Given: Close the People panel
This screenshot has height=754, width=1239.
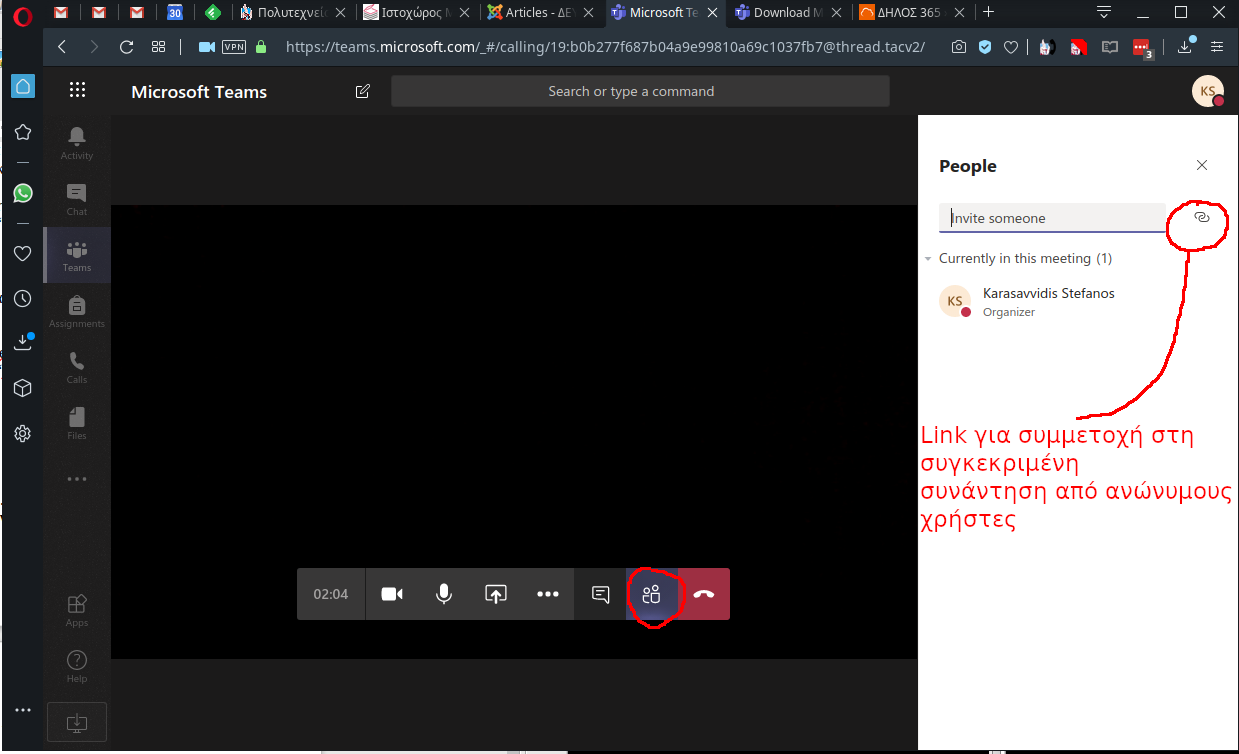Looking at the screenshot, I should tap(1202, 166).
